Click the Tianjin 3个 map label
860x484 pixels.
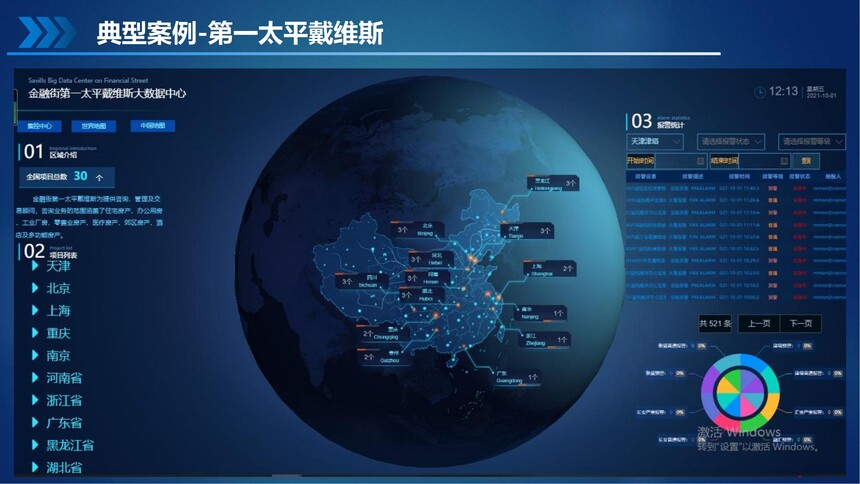point(527,231)
